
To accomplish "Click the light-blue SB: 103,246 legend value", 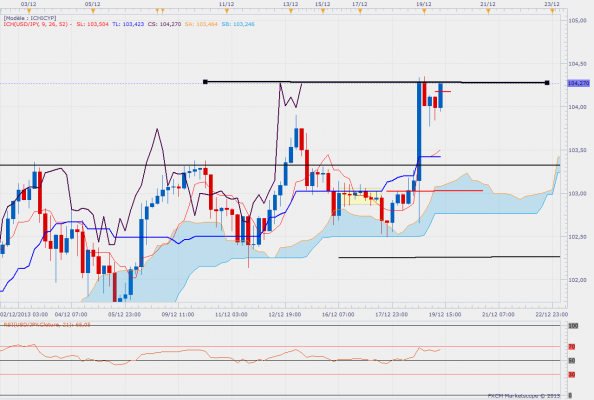I will pyautogui.click(x=238, y=24).
